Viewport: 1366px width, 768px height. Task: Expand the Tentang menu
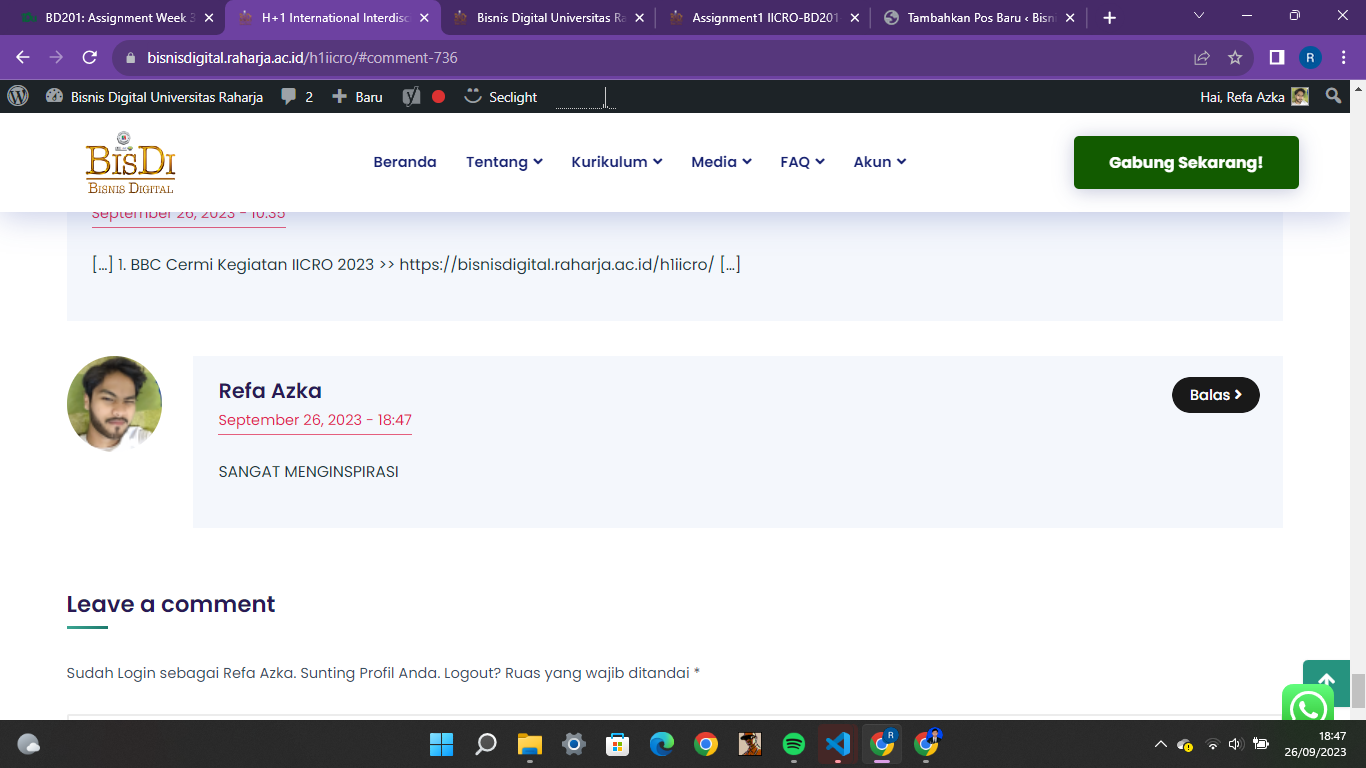tap(504, 162)
